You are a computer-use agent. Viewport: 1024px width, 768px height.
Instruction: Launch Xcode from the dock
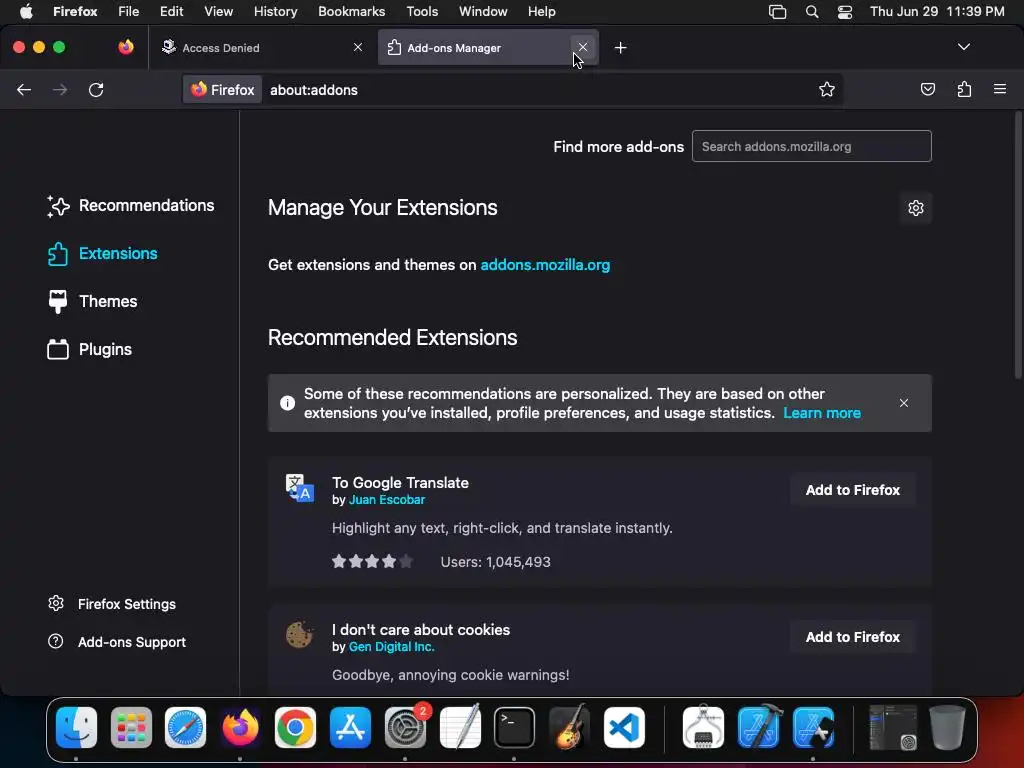click(x=758, y=727)
